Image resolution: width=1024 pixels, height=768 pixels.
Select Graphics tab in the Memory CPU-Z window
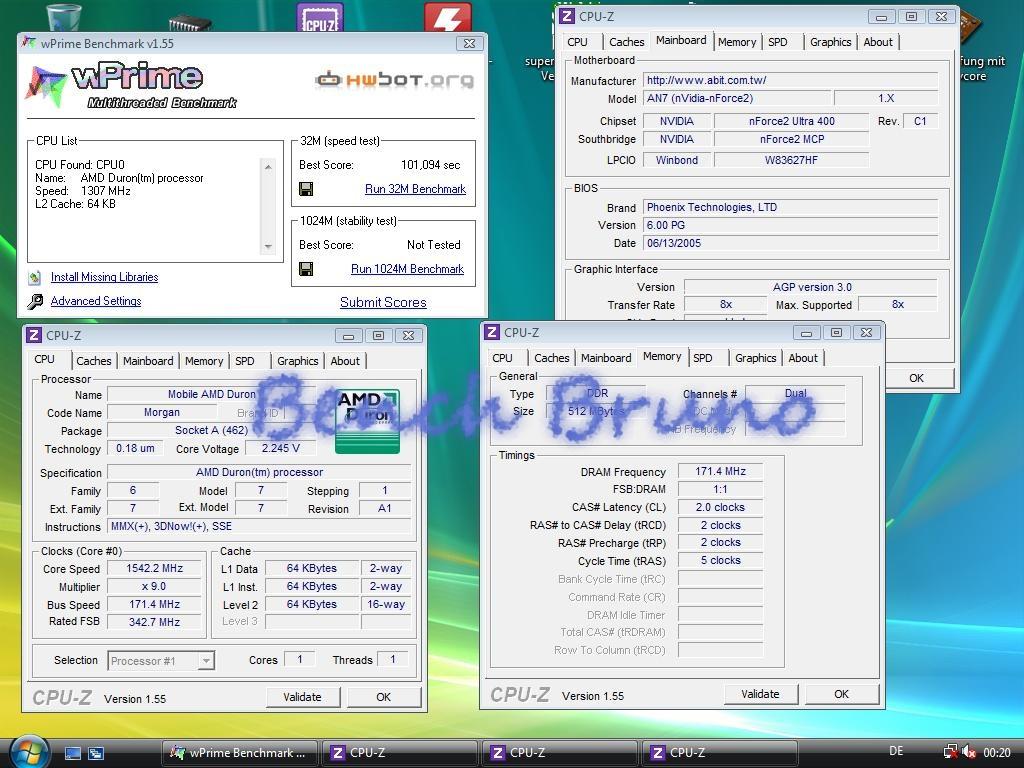[755, 358]
